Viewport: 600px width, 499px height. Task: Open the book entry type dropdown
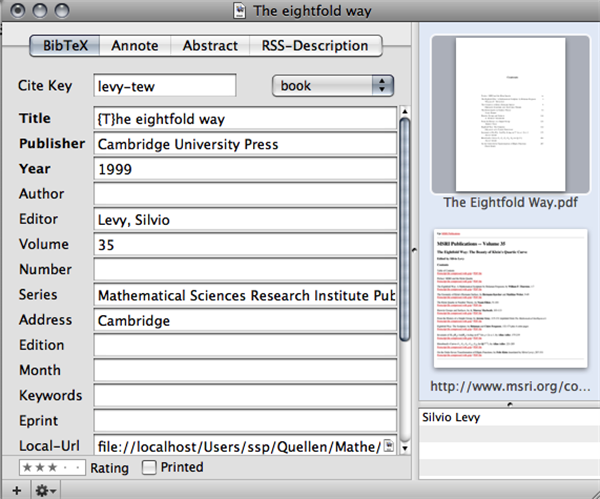coord(333,86)
